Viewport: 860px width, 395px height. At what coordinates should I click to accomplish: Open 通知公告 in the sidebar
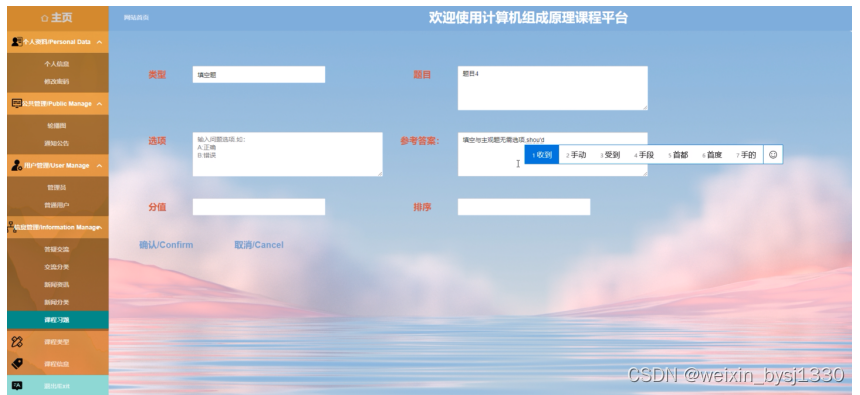57,143
